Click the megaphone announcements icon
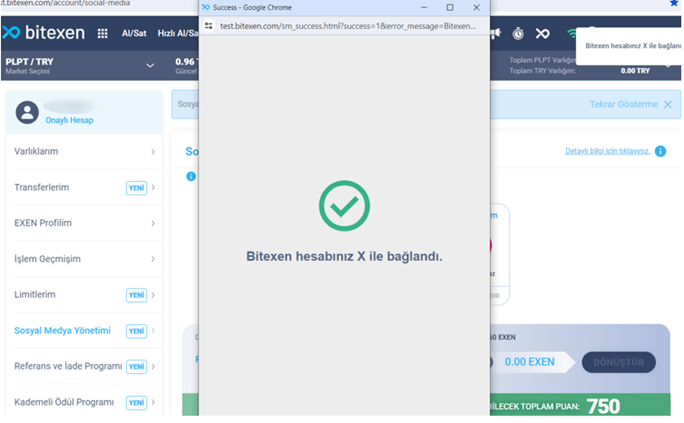The image size is (684, 423). click(496, 34)
